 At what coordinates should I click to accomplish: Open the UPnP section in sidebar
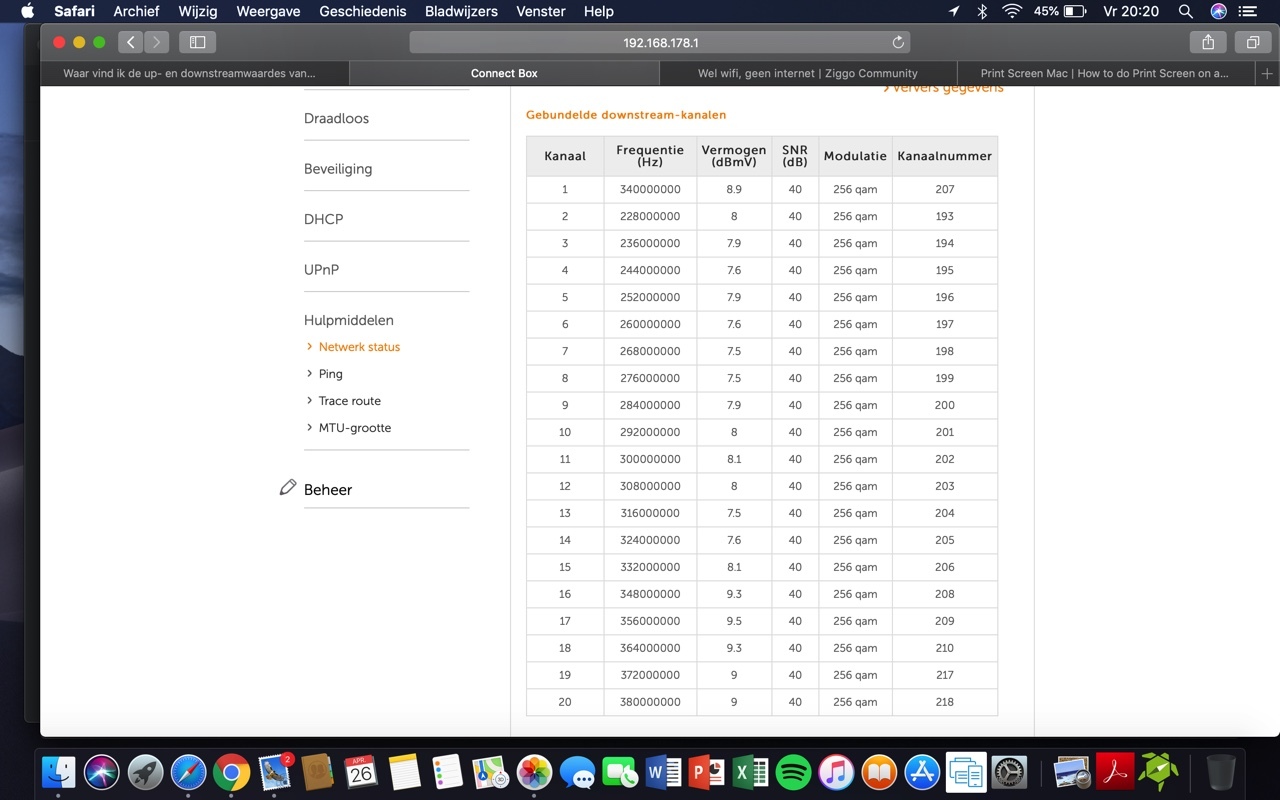pos(321,270)
